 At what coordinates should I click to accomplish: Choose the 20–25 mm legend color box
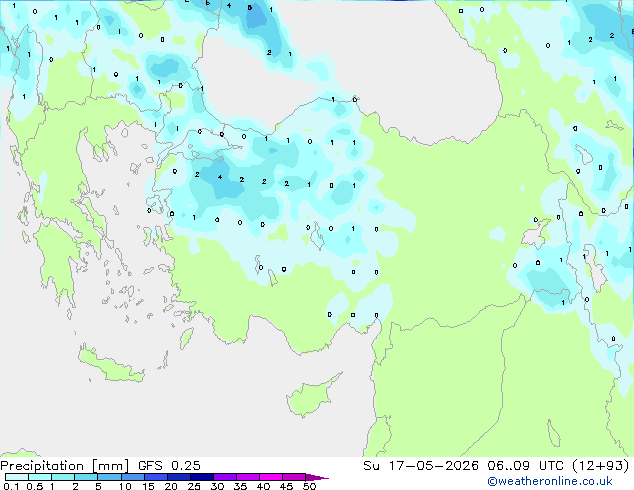coord(179,477)
